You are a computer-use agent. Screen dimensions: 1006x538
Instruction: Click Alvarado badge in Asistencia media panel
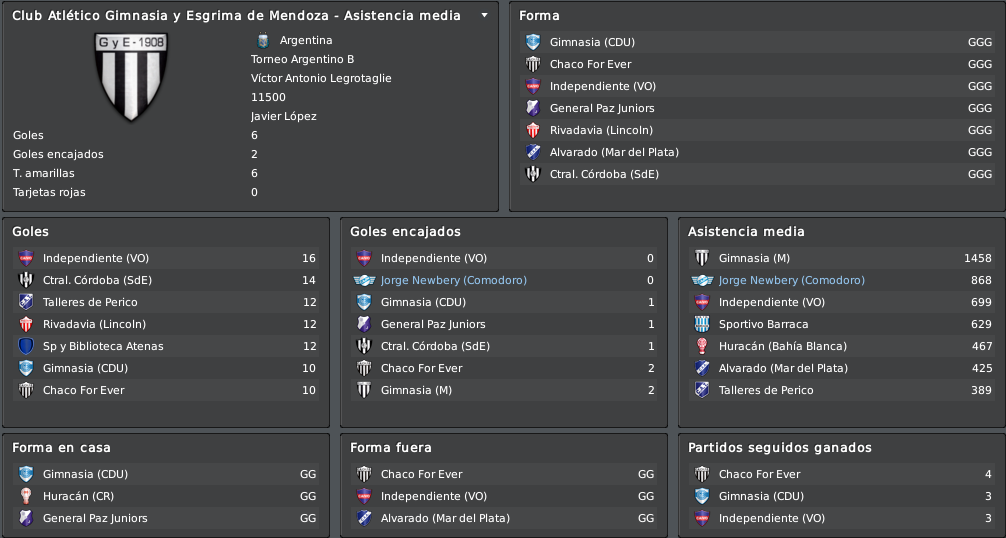[702, 368]
